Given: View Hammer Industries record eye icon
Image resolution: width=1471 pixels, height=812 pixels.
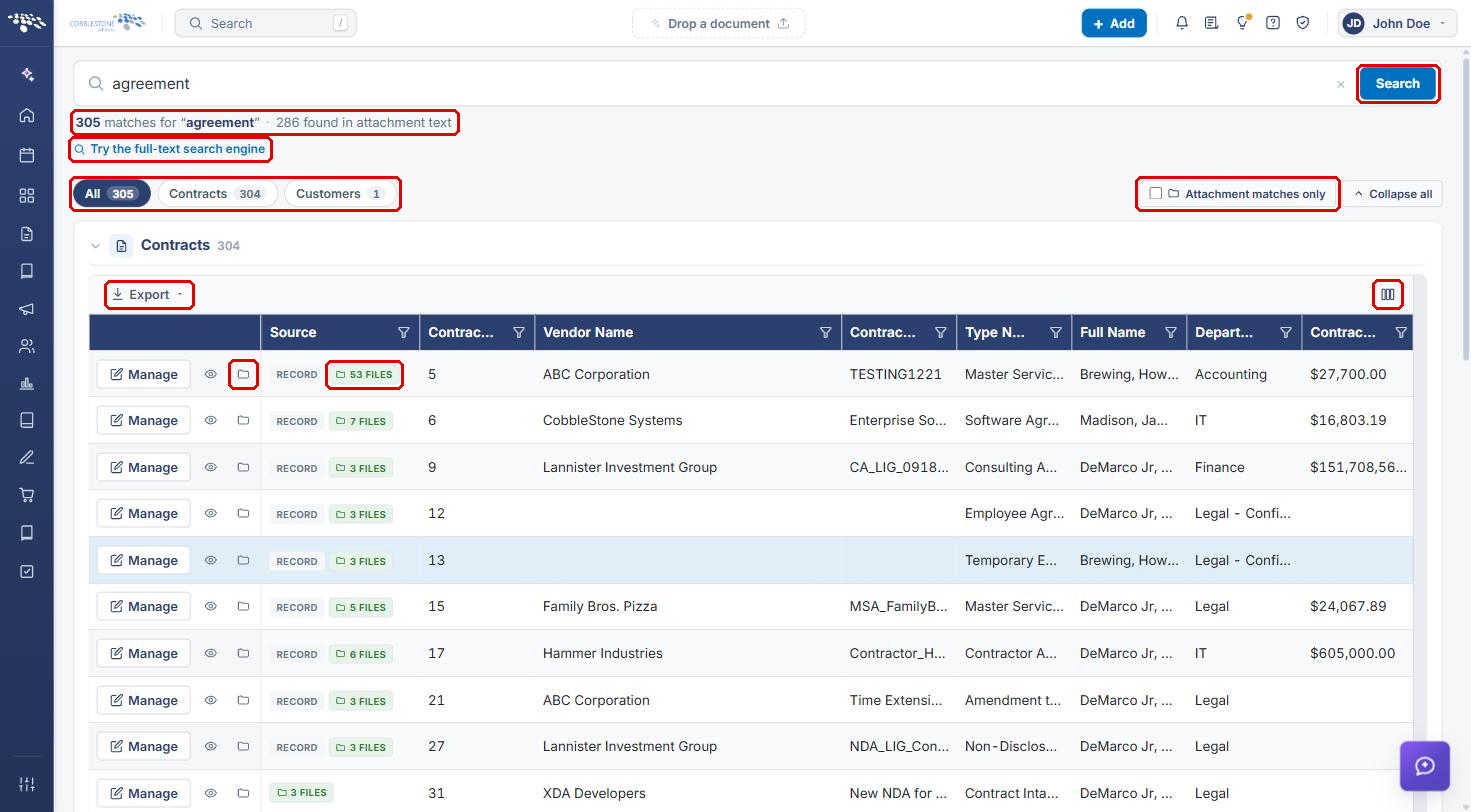Looking at the screenshot, I should (211, 653).
